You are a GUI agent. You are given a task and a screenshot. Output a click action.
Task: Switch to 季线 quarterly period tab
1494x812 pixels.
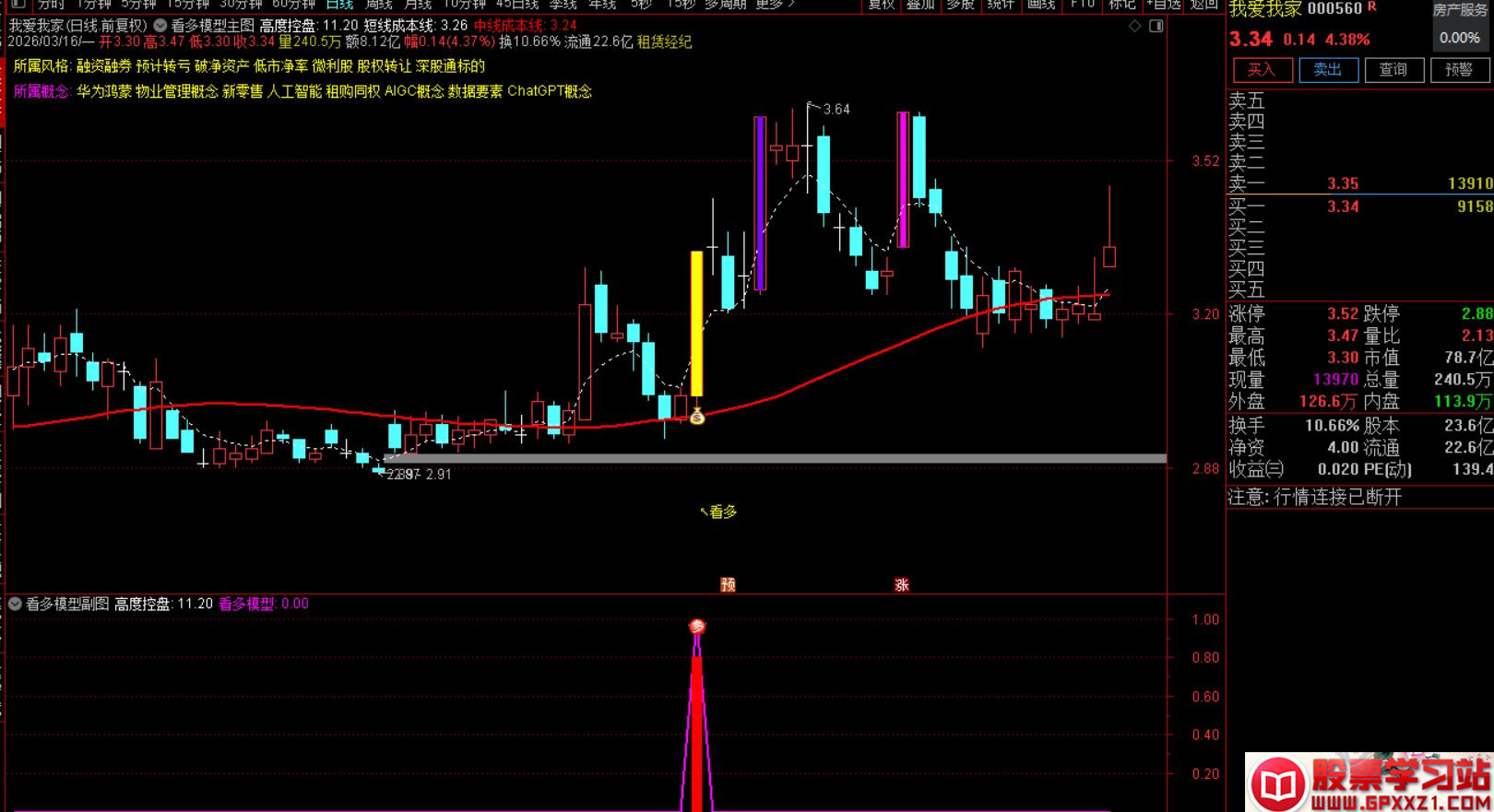[563, 5]
